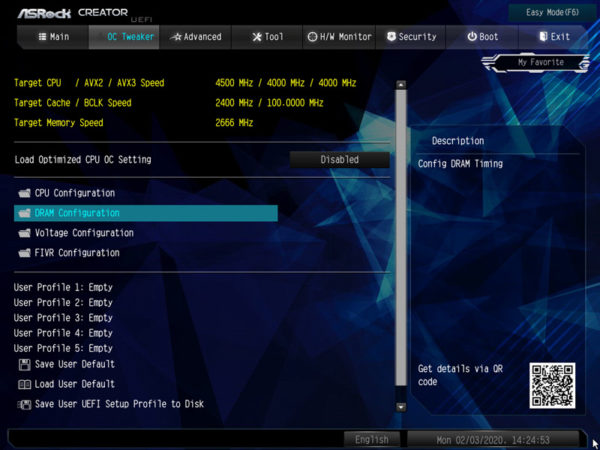This screenshot has height=450, width=600.
Task: Click the Security shield icon
Action: [391, 37]
